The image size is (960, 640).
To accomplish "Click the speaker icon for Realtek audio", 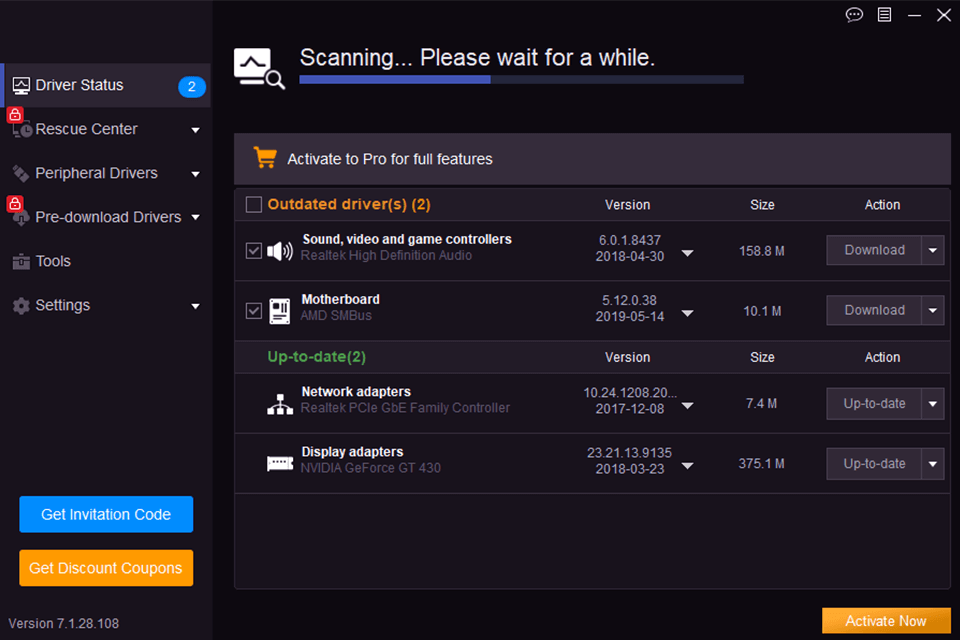I will click(280, 251).
